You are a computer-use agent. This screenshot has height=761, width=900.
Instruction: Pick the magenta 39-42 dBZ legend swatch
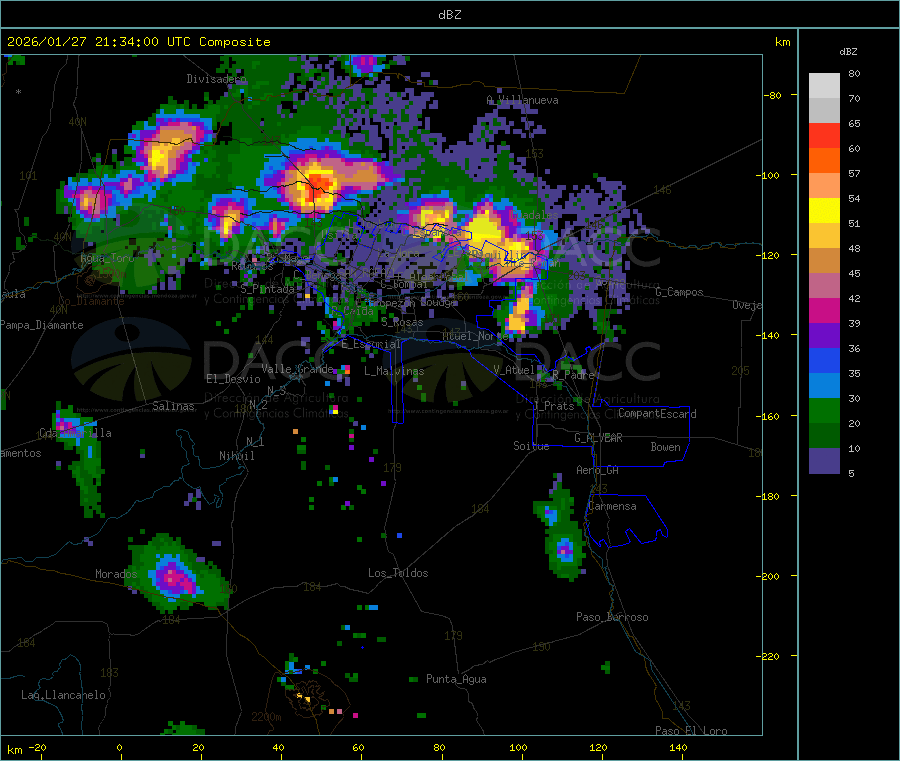pos(824,310)
